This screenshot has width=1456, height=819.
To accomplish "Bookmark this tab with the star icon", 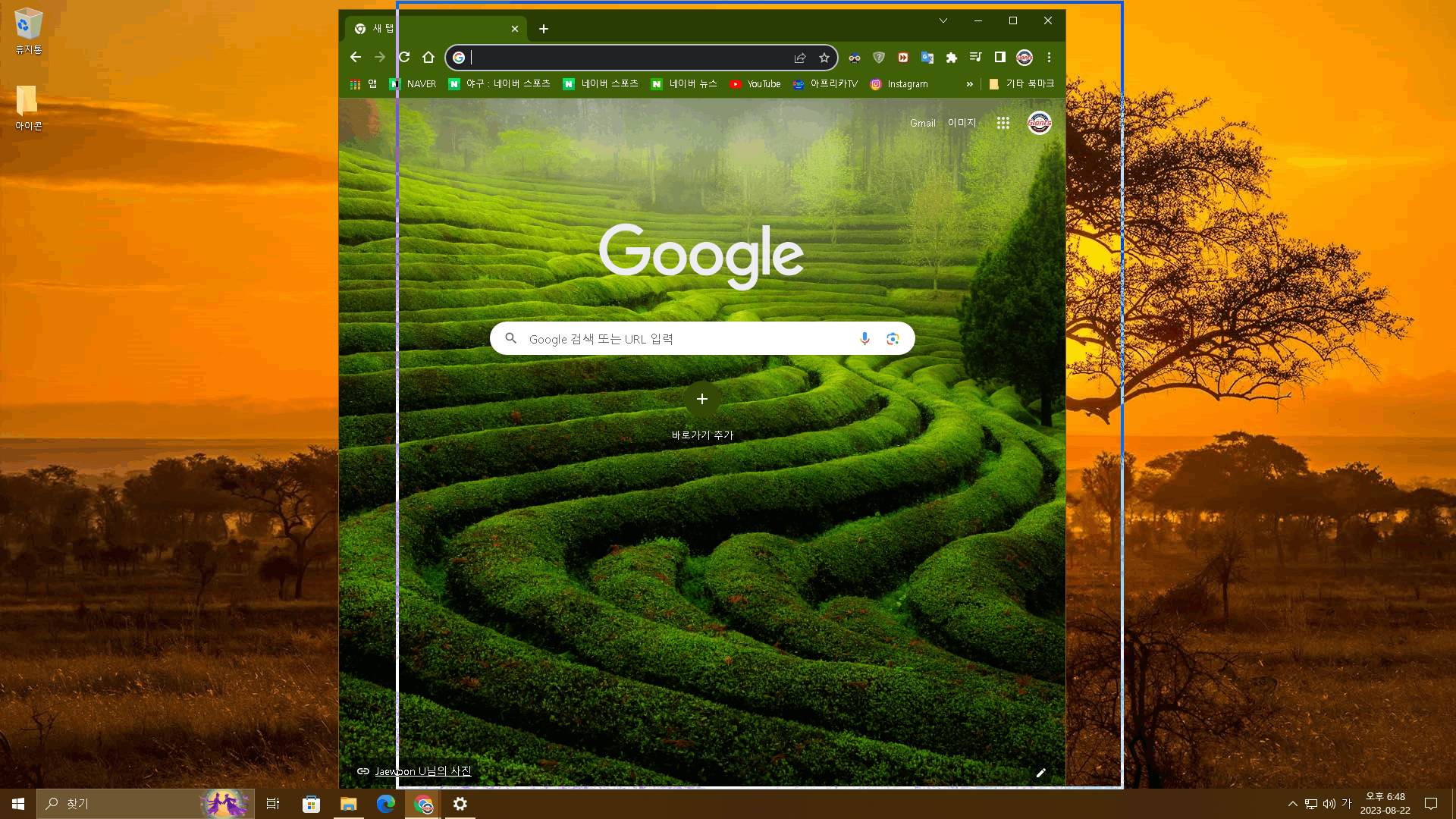I will tap(824, 58).
